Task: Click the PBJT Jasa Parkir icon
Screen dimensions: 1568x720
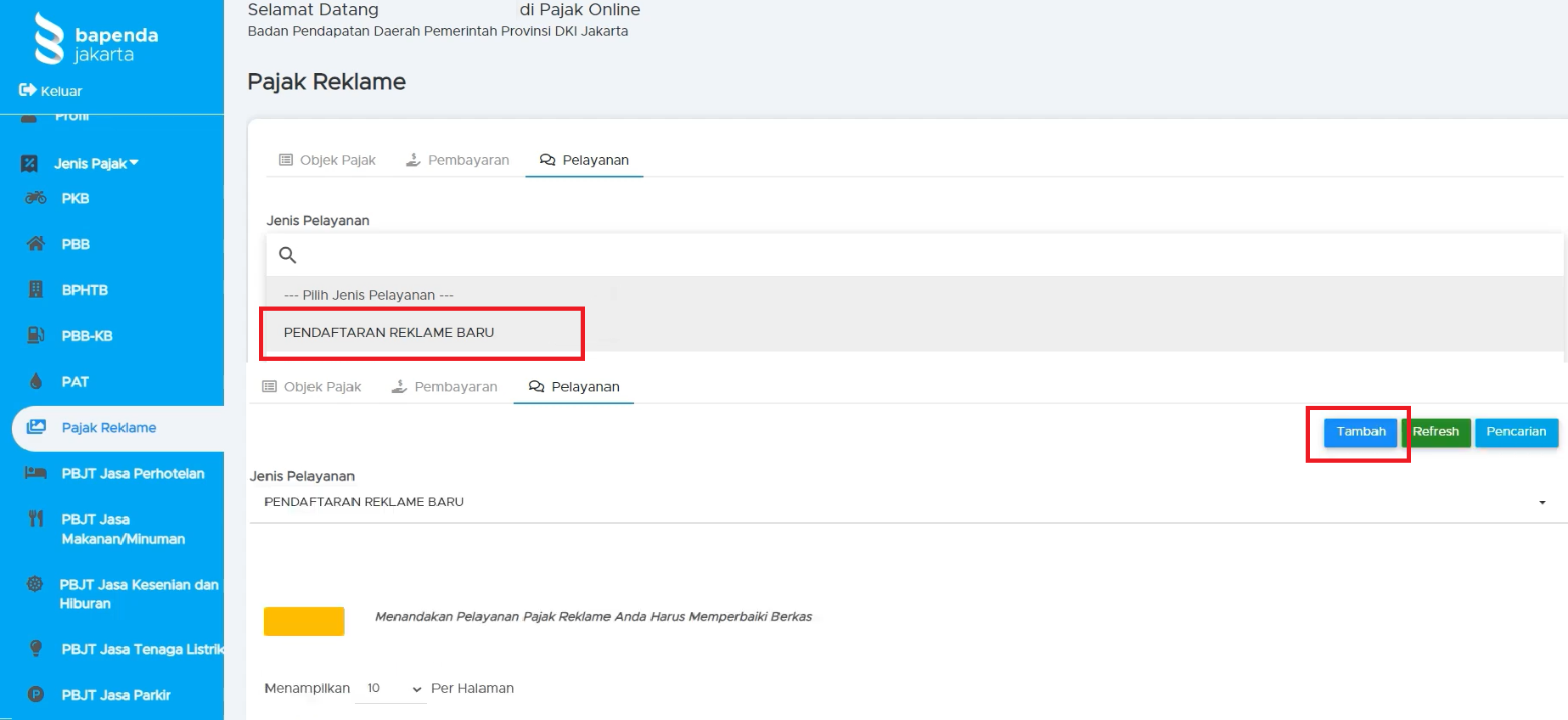Action: (x=36, y=695)
